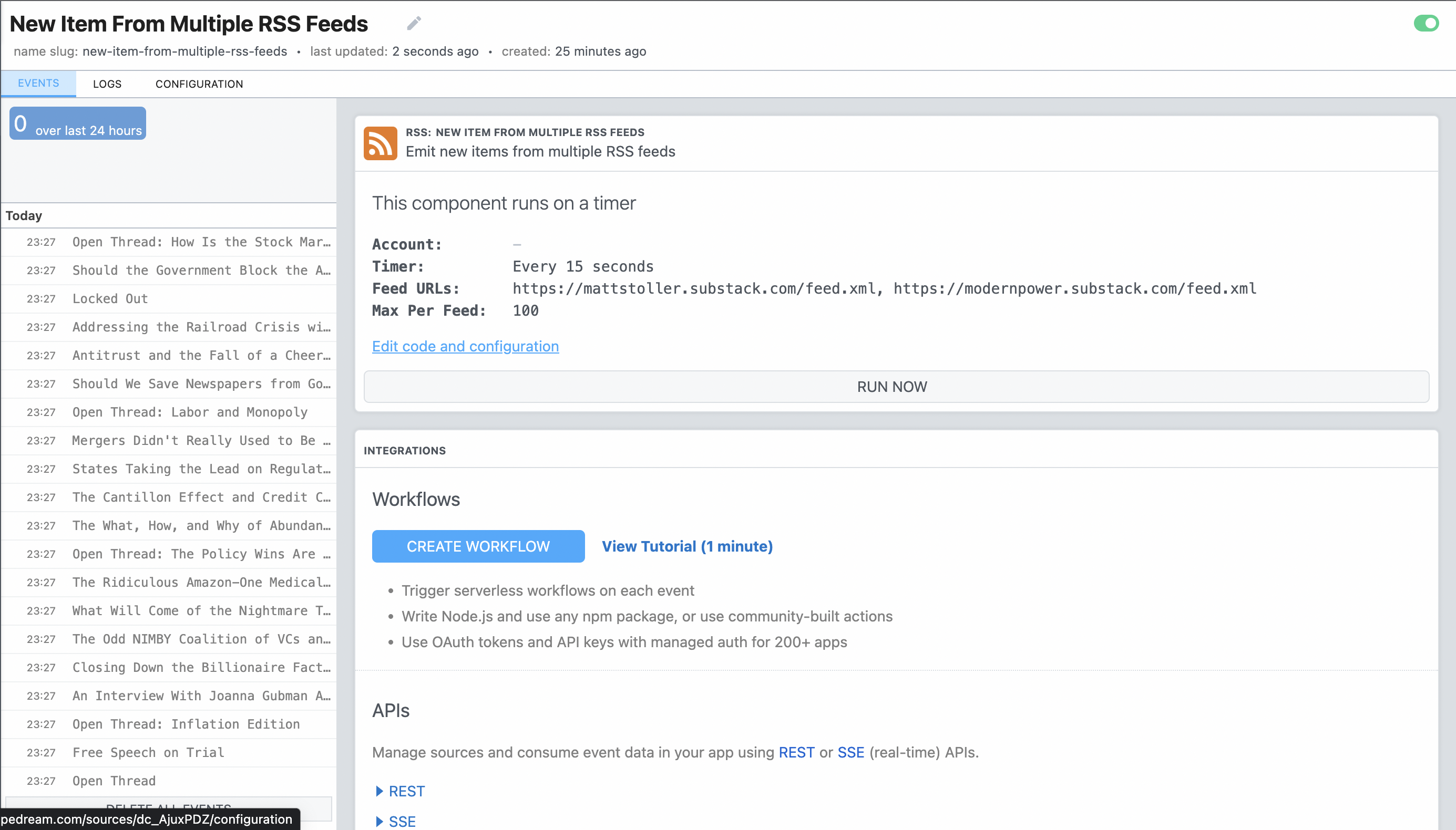
Task: Switch to the Logs tab
Action: tap(107, 84)
